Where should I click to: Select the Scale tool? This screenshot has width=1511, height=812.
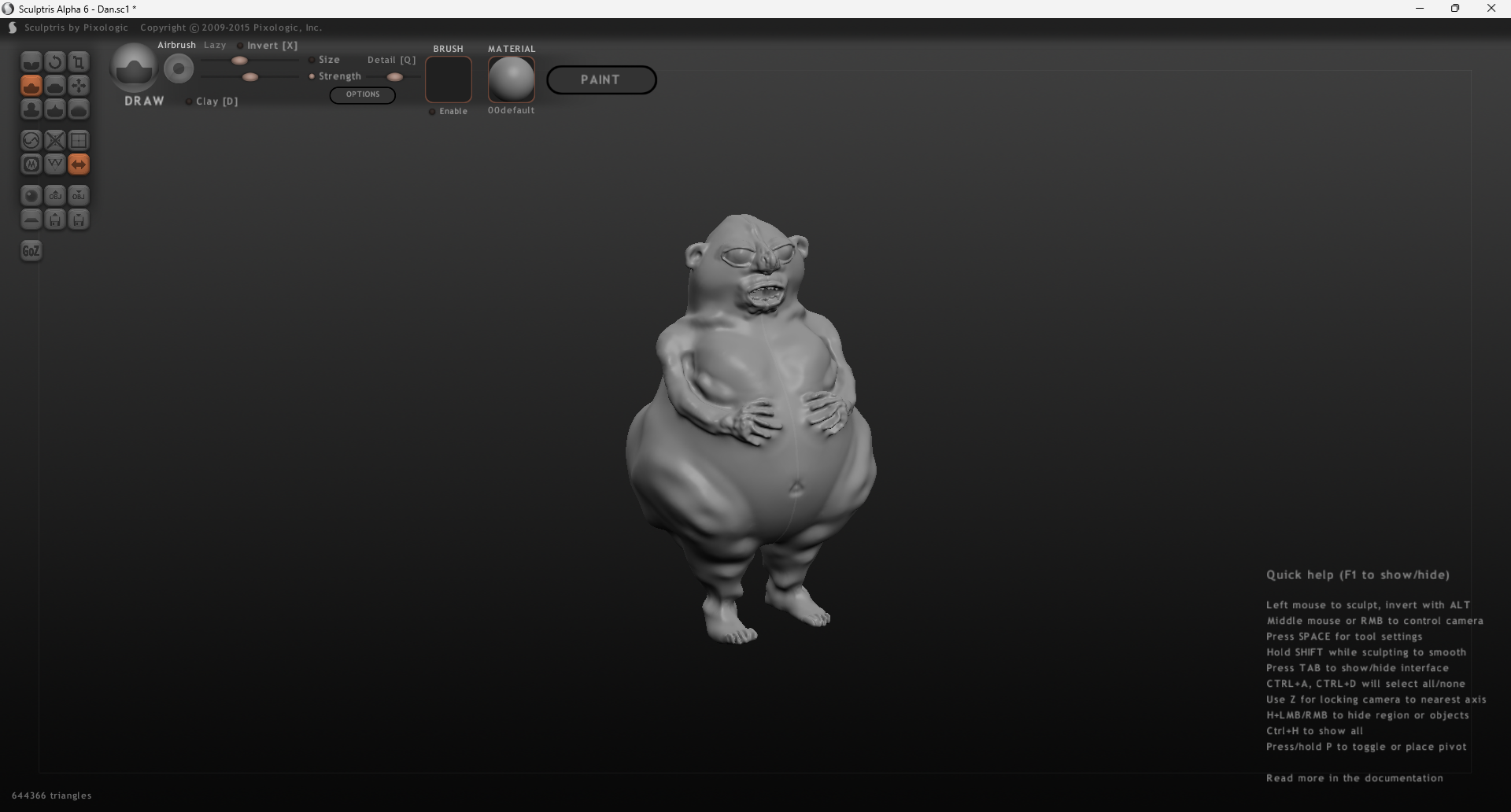(x=79, y=62)
